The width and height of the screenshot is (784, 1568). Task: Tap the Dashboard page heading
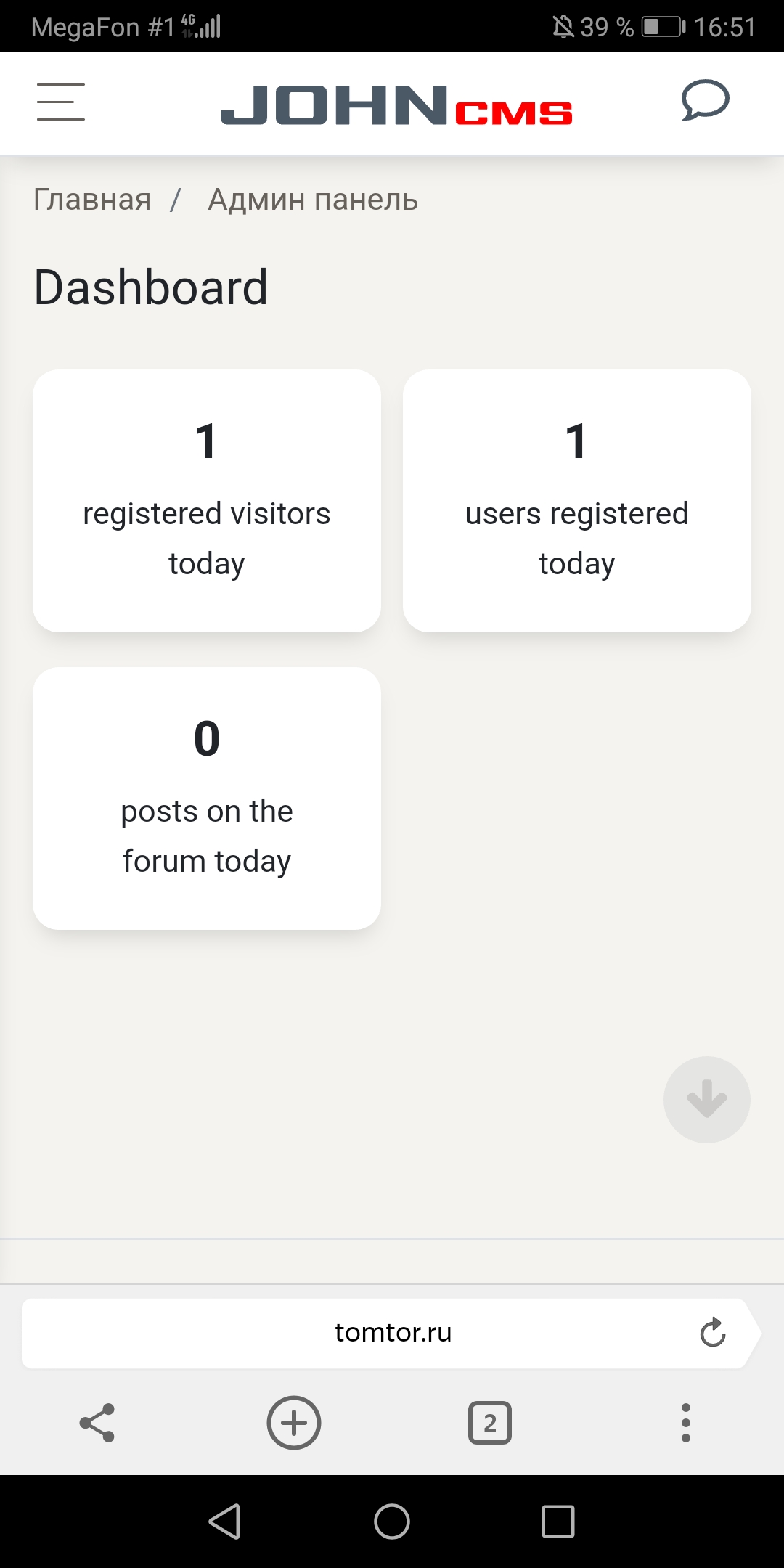click(151, 287)
